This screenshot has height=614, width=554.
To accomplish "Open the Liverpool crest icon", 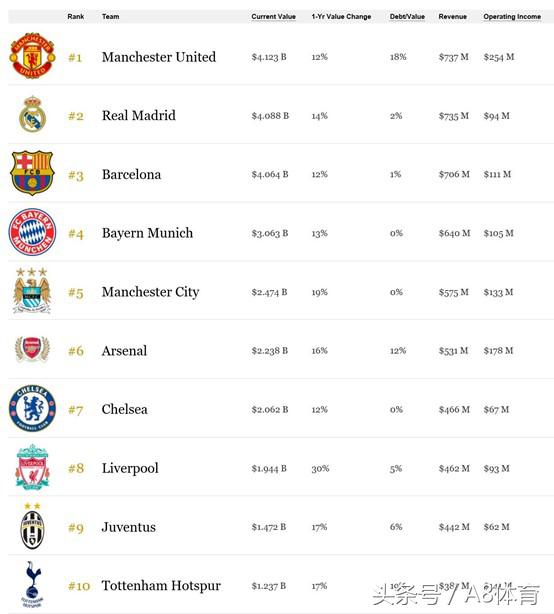I will 32,467.
